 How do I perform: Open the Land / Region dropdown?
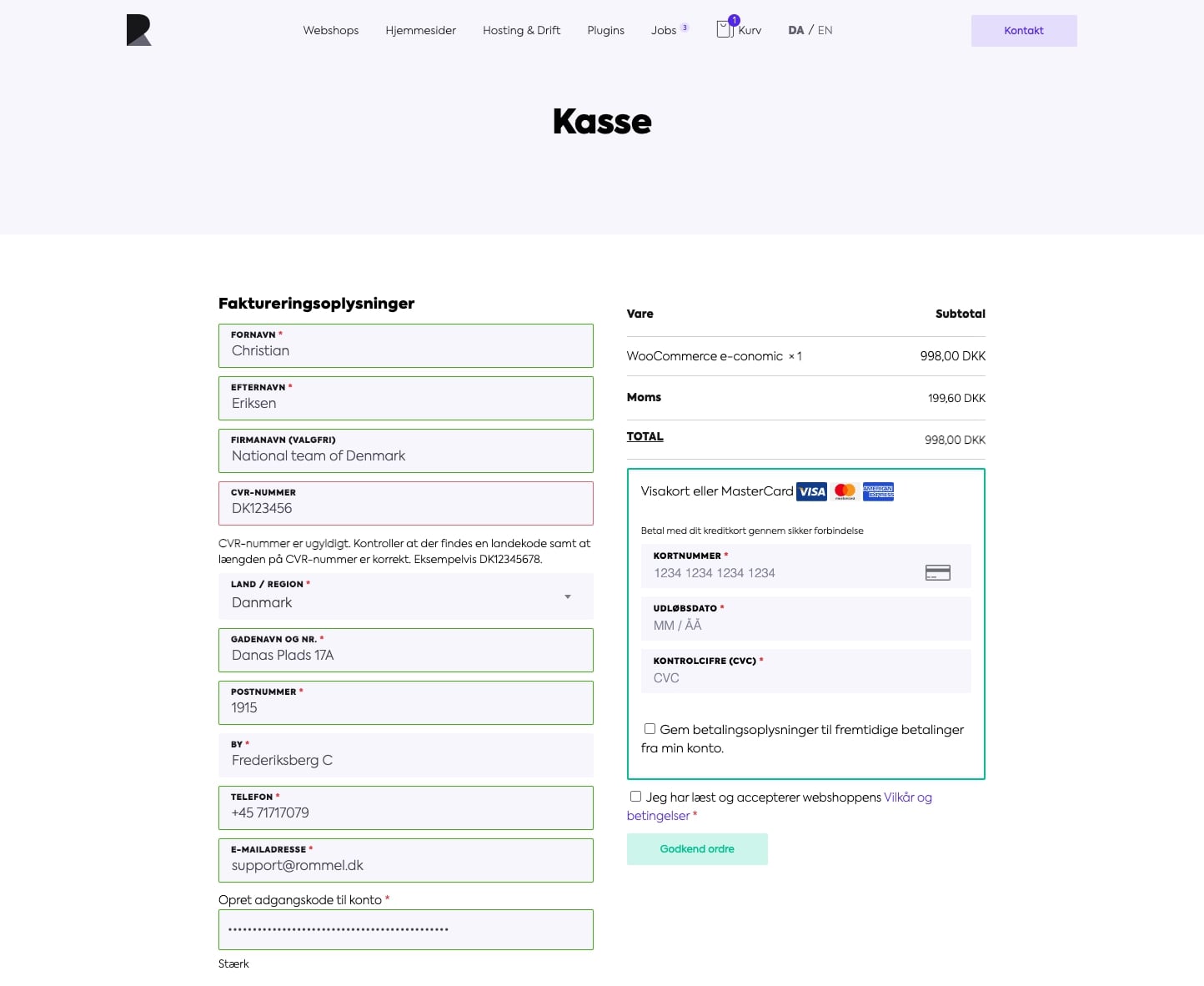click(x=406, y=596)
